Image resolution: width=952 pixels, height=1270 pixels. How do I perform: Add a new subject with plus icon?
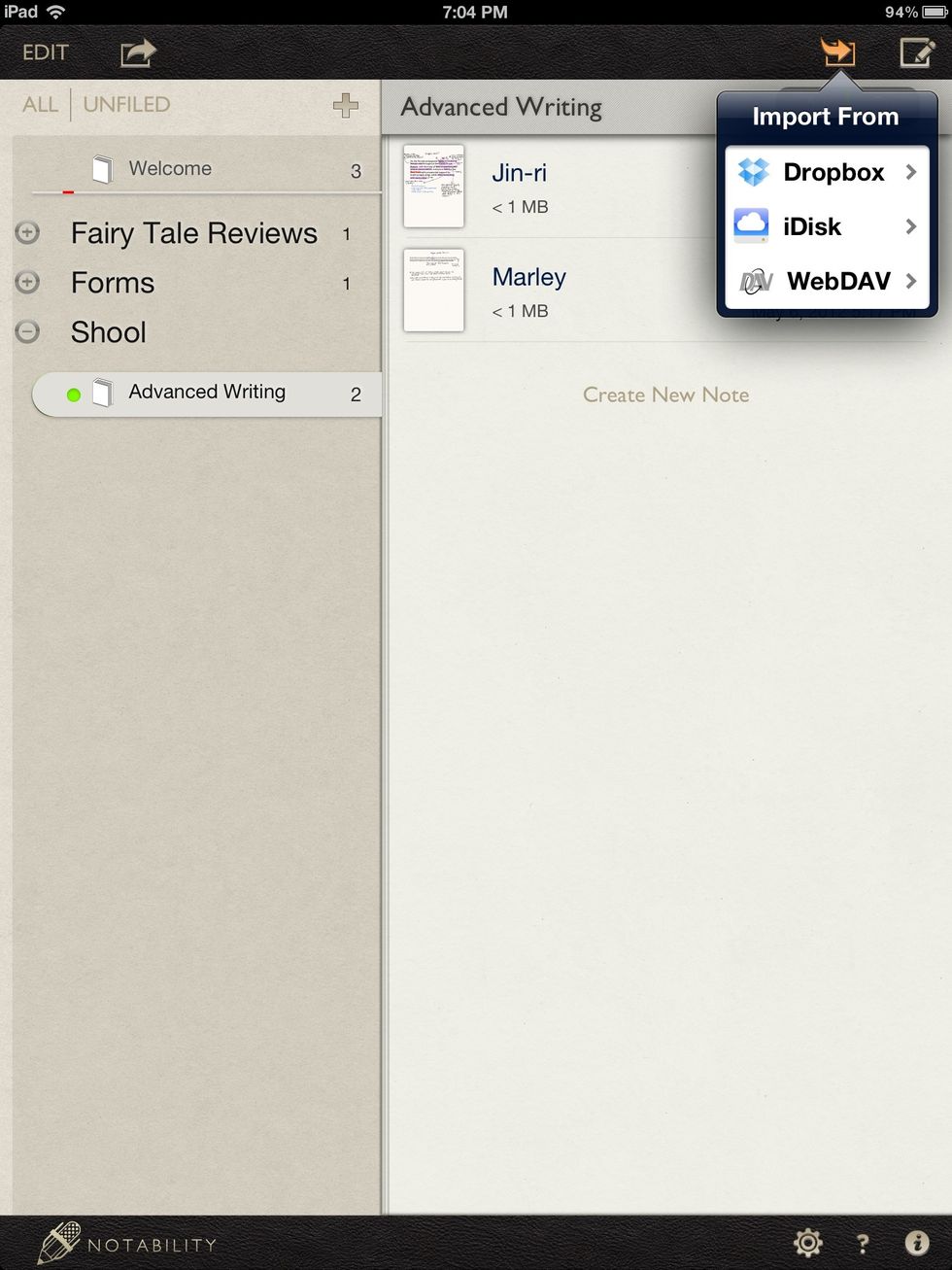coord(346,105)
